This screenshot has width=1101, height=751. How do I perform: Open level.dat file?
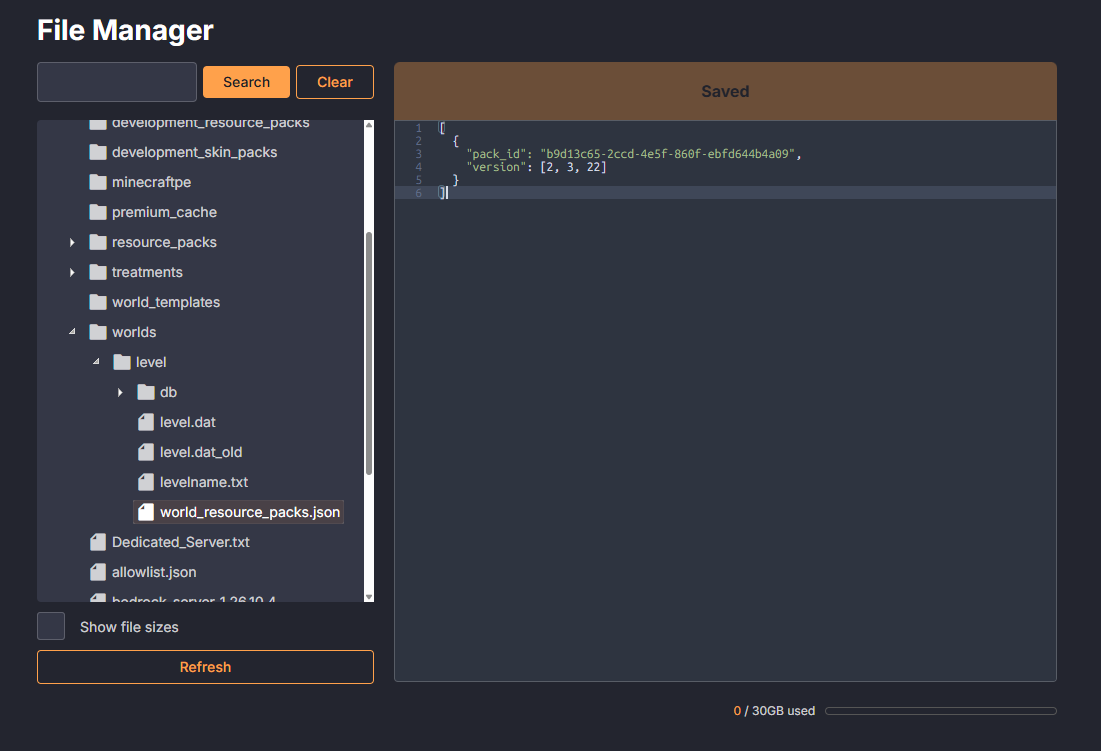coord(187,423)
